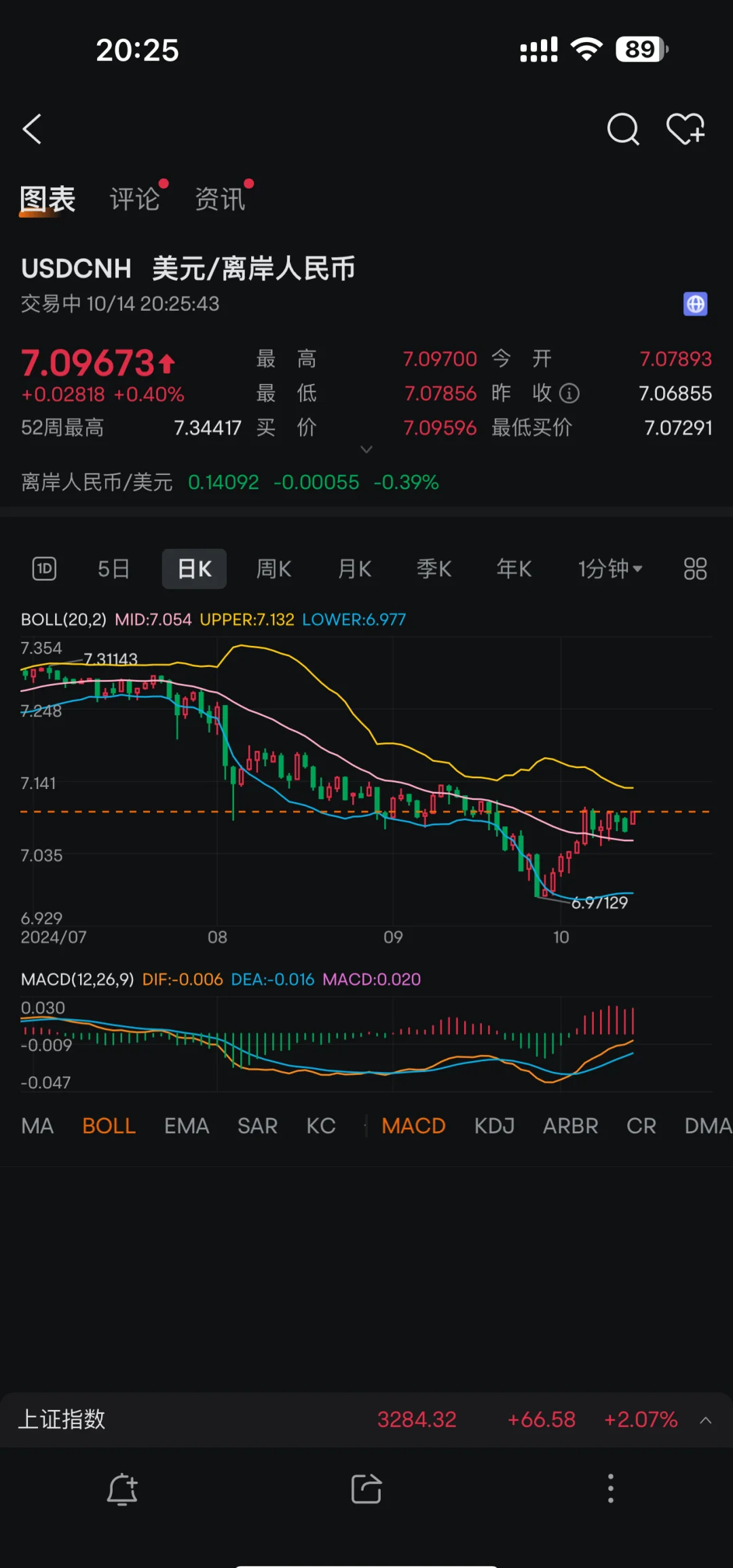Enable the CR sub-indicator
This screenshot has width=733, height=1568.
[641, 1126]
